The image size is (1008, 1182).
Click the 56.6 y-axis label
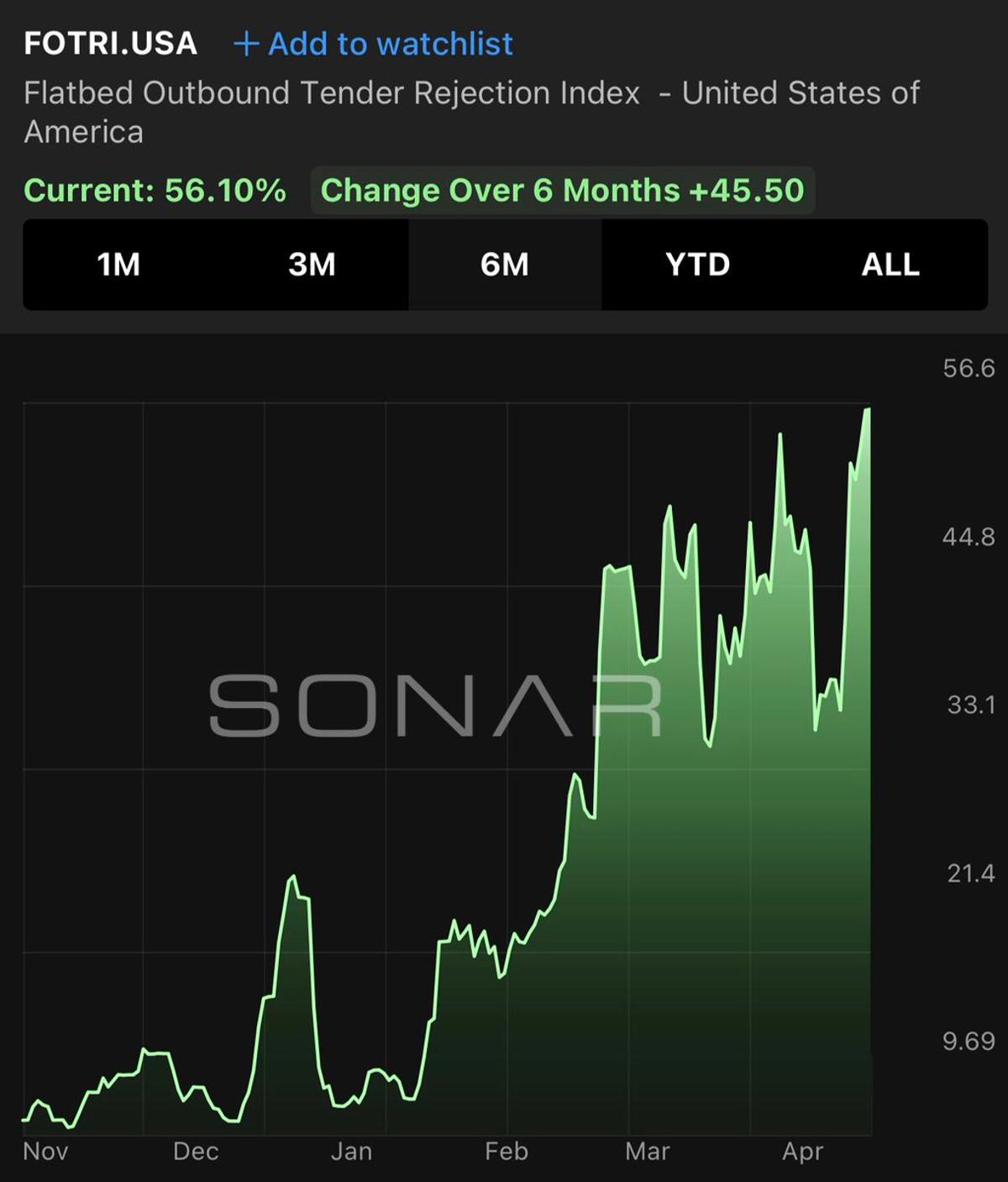click(x=969, y=368)
